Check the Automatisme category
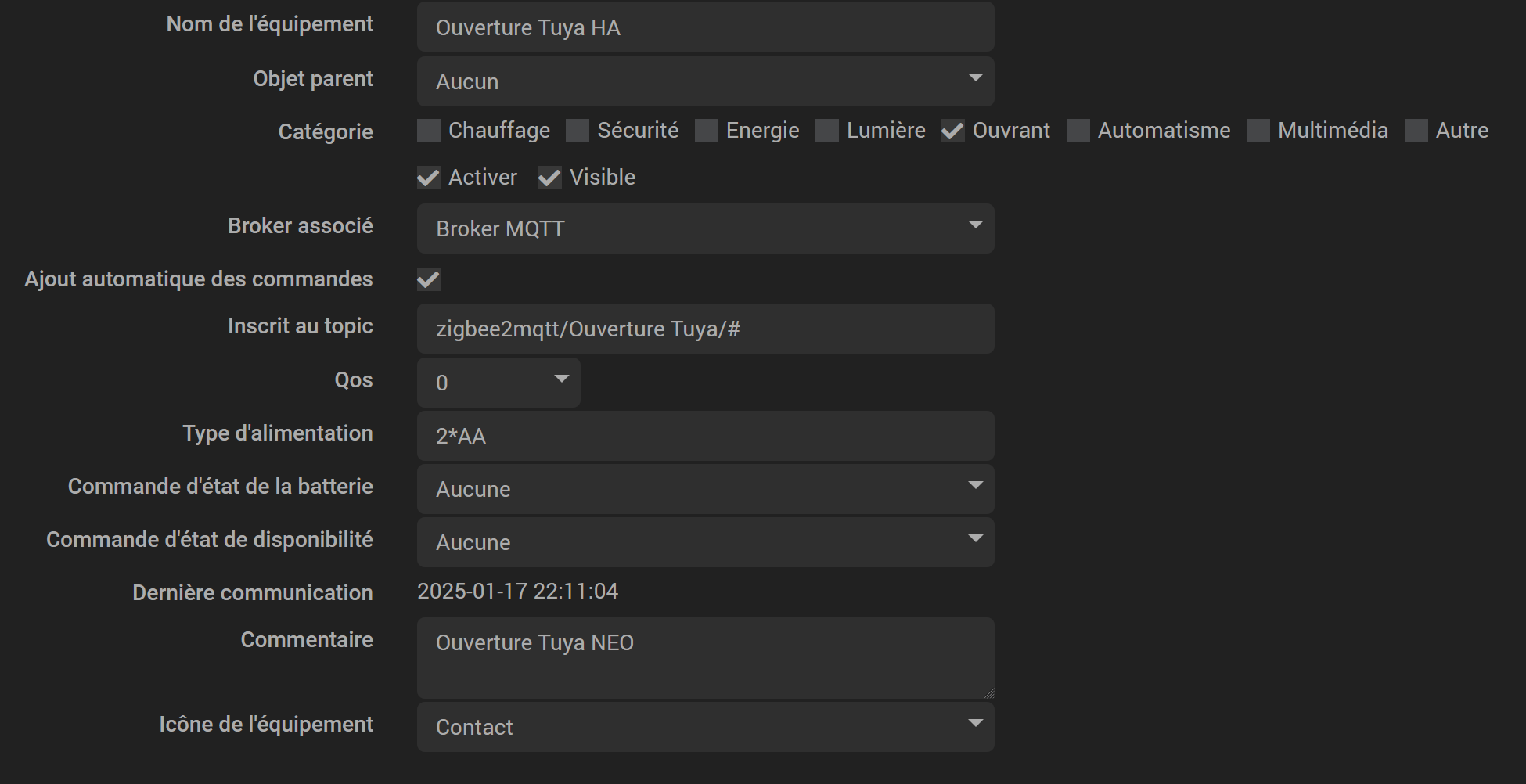The image size is (1526, 784). pos(1078,131)
